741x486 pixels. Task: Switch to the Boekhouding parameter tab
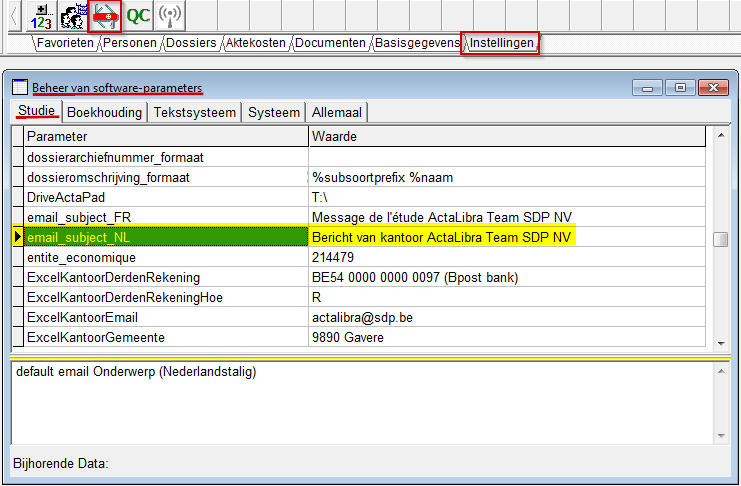click(104, 113)
